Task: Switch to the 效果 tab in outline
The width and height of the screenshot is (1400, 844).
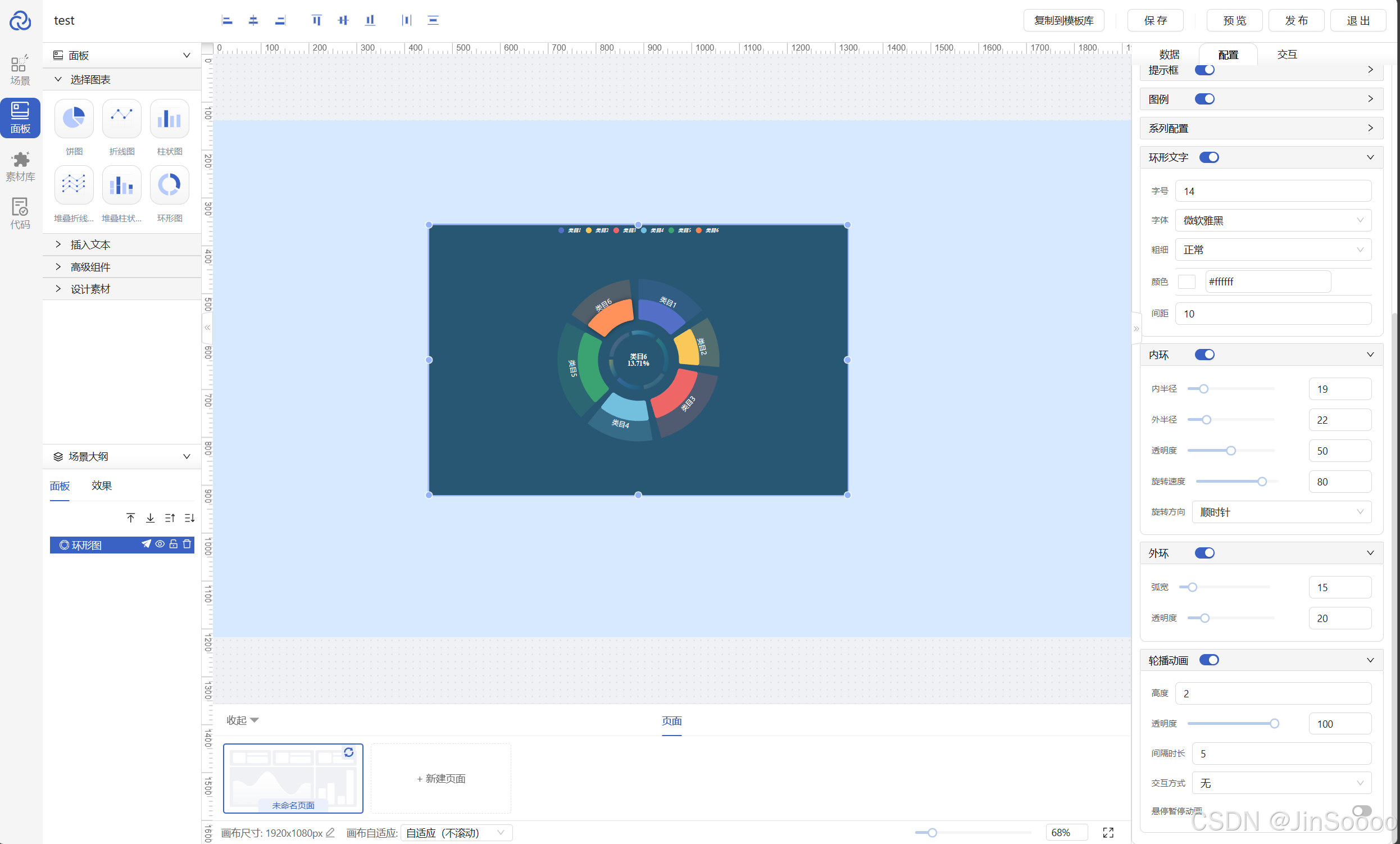Action: click(x=101, y=485)
